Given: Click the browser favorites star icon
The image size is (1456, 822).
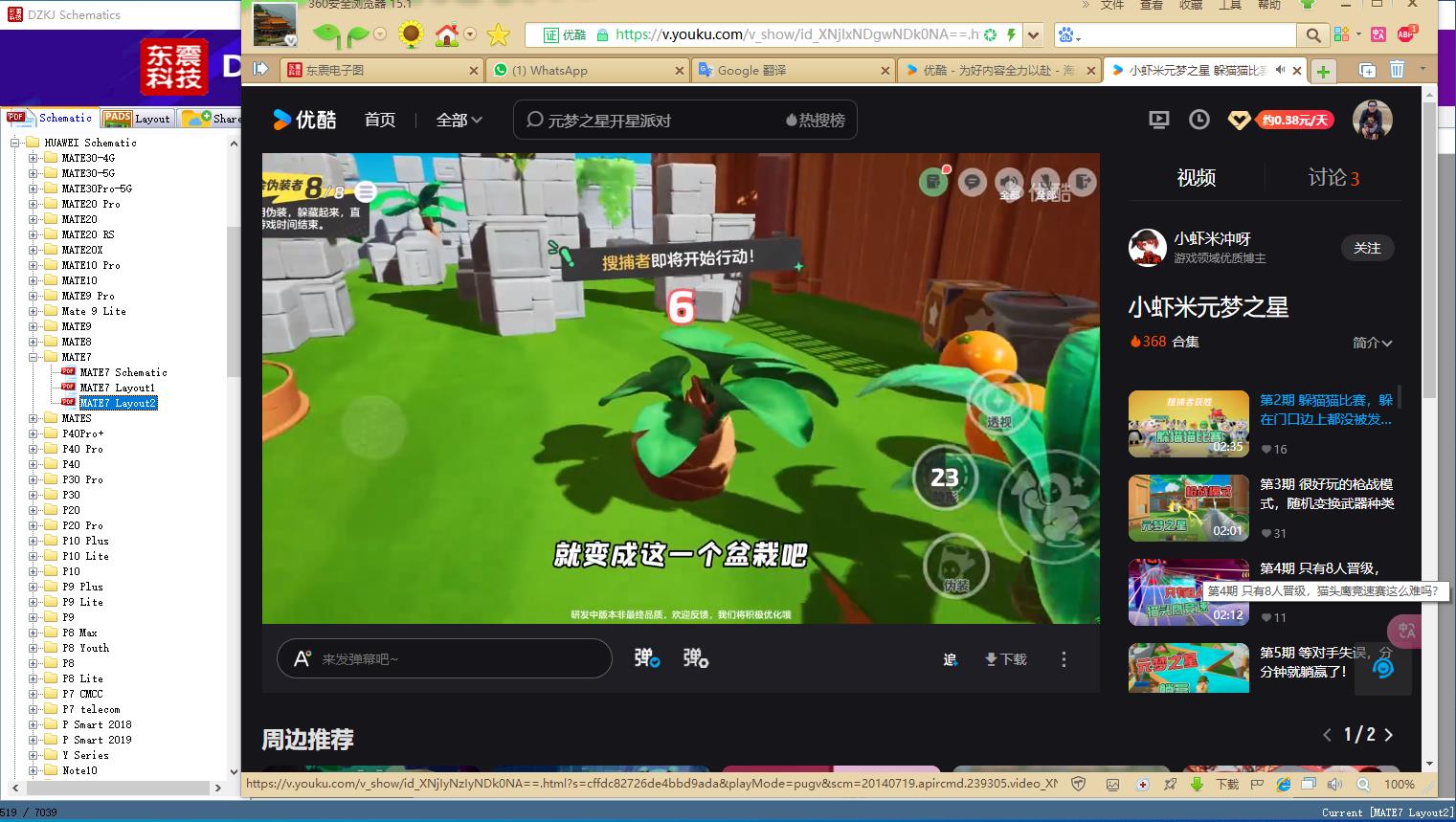Looking at the screenshot, I should click(x=499, y=35).
